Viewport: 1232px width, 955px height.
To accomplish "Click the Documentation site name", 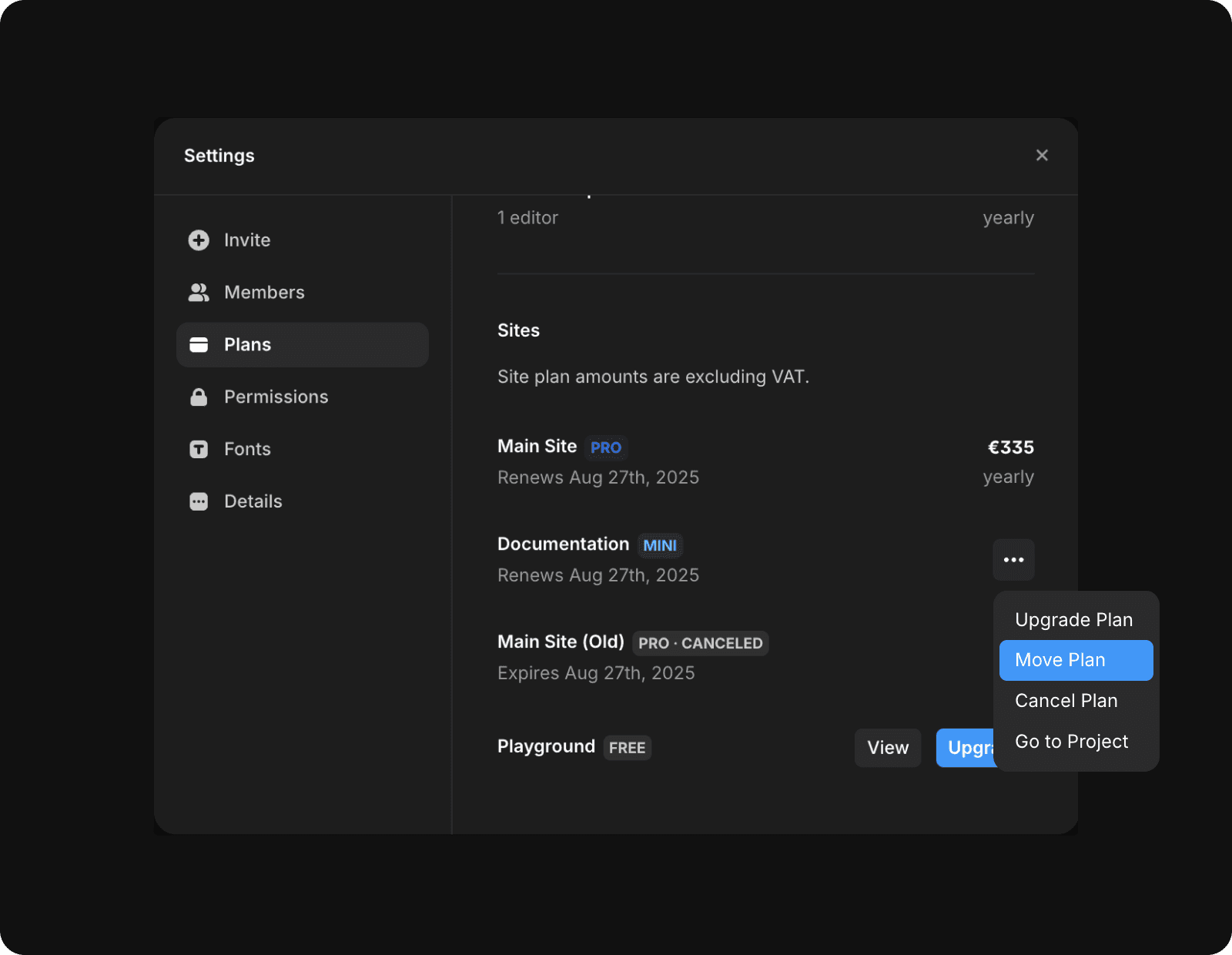I will (x=563, y=545).
